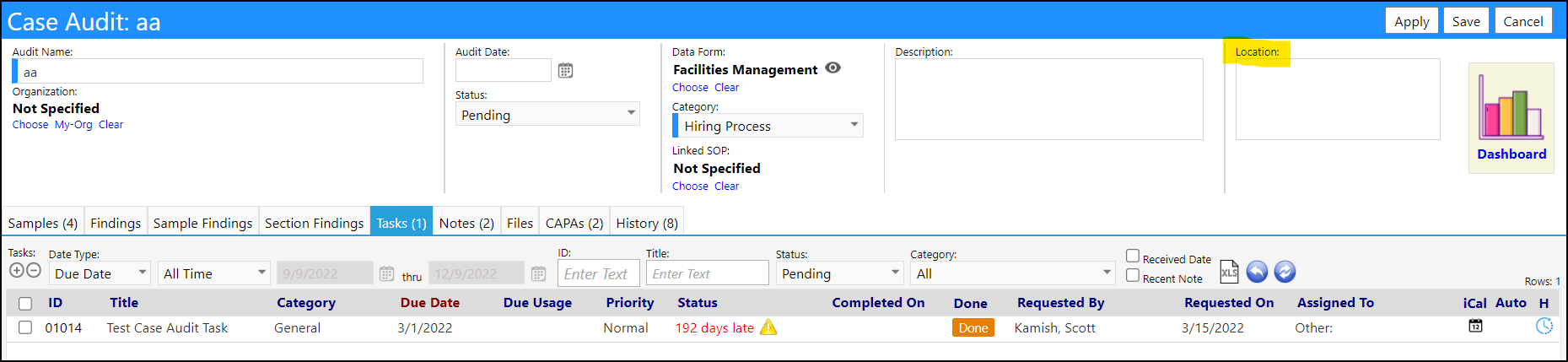1568x362 pixels.
Task: Click the My-Org link under Organization
Action: coord(73,124)
